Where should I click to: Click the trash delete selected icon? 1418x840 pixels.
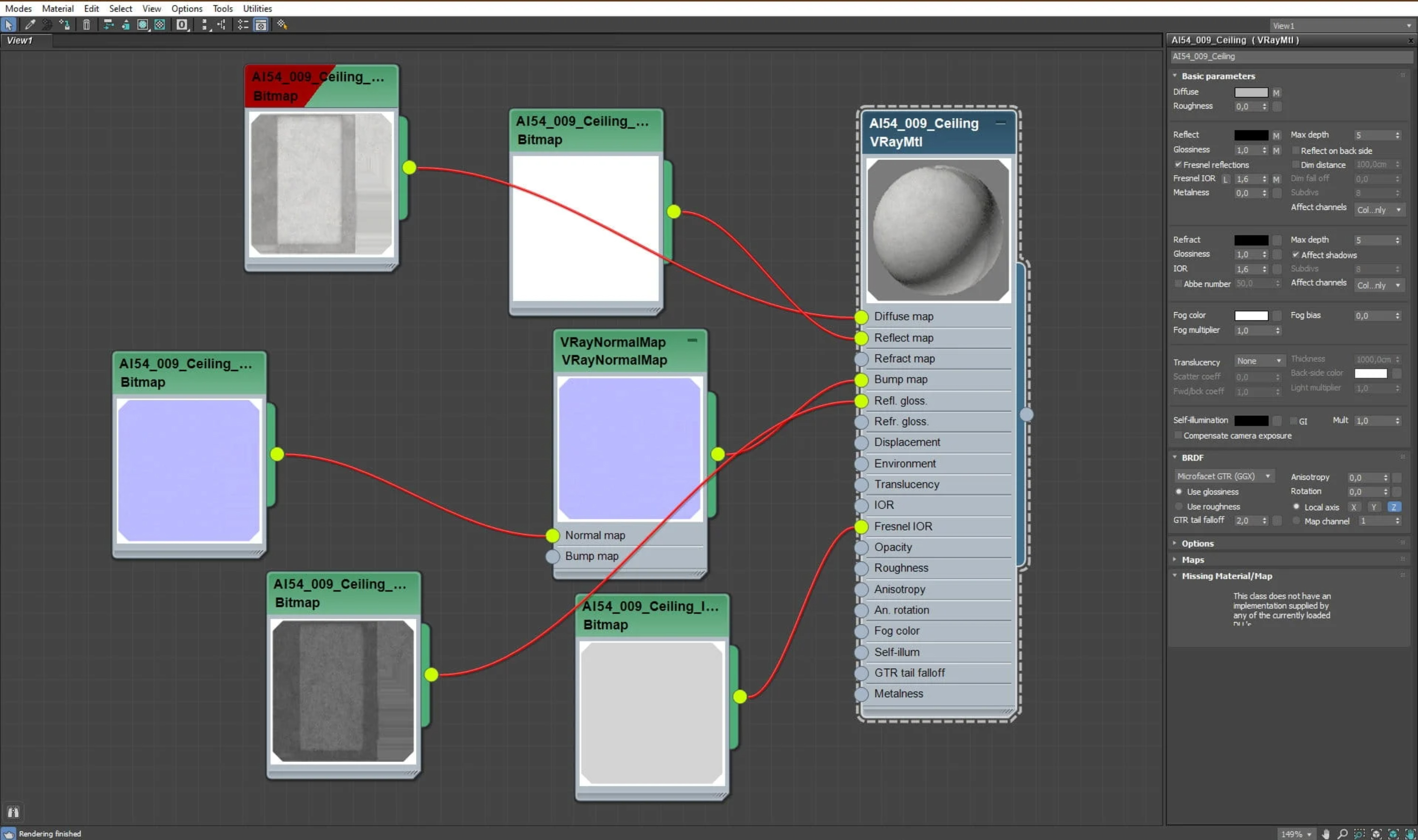tap(86, 24)
